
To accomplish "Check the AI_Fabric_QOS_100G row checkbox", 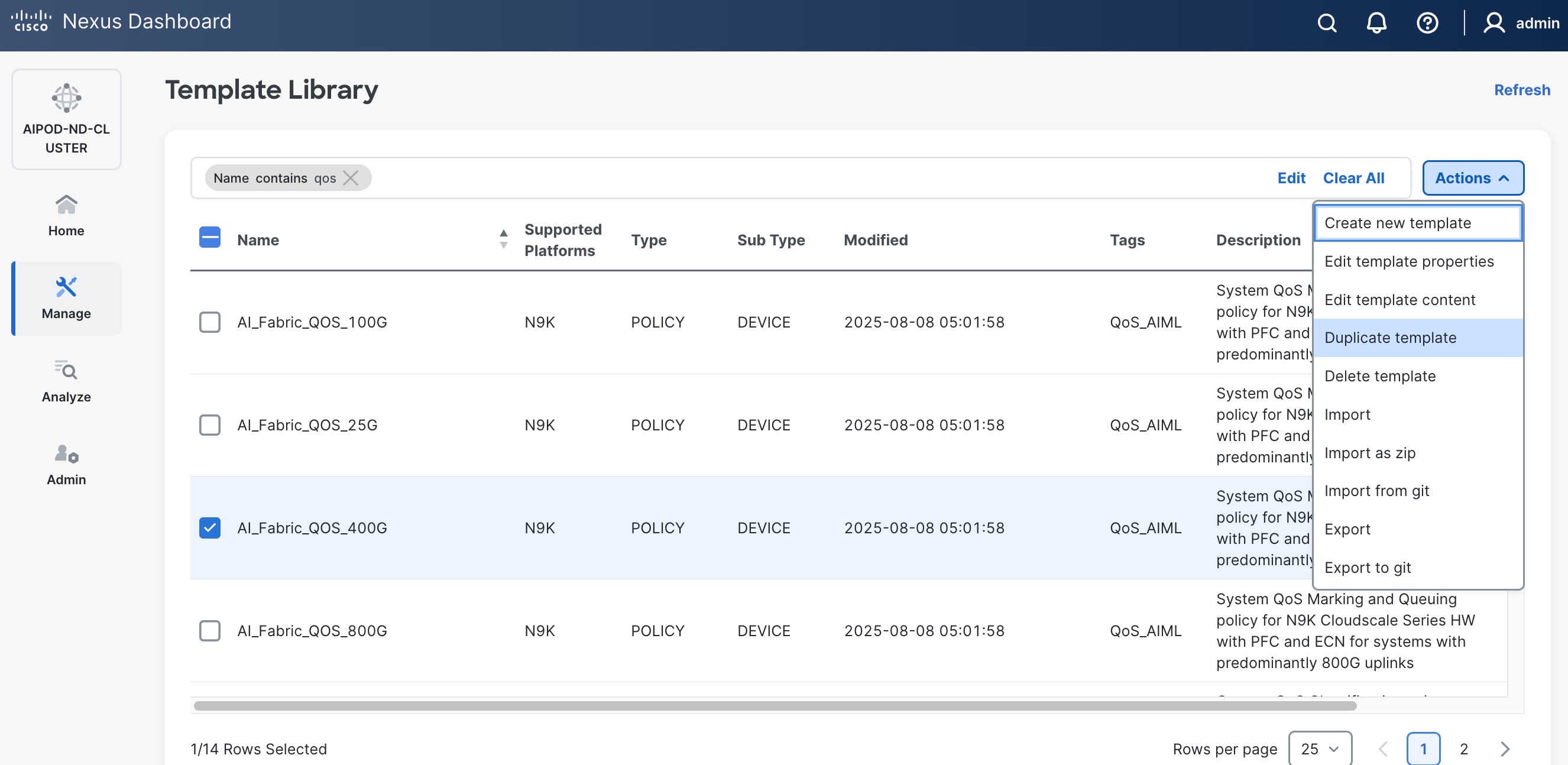I will pyautogui.click(x=209, y=322).
